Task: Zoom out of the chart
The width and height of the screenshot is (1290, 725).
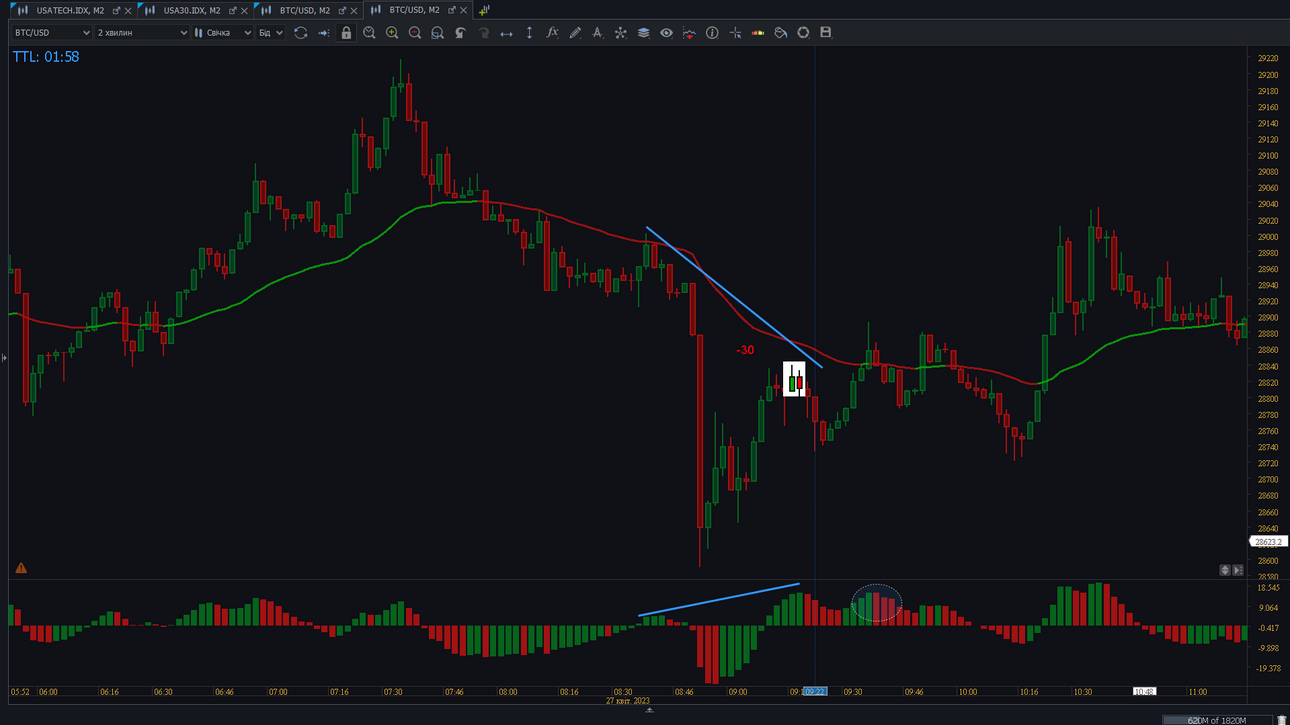Action: coord(415,33)
